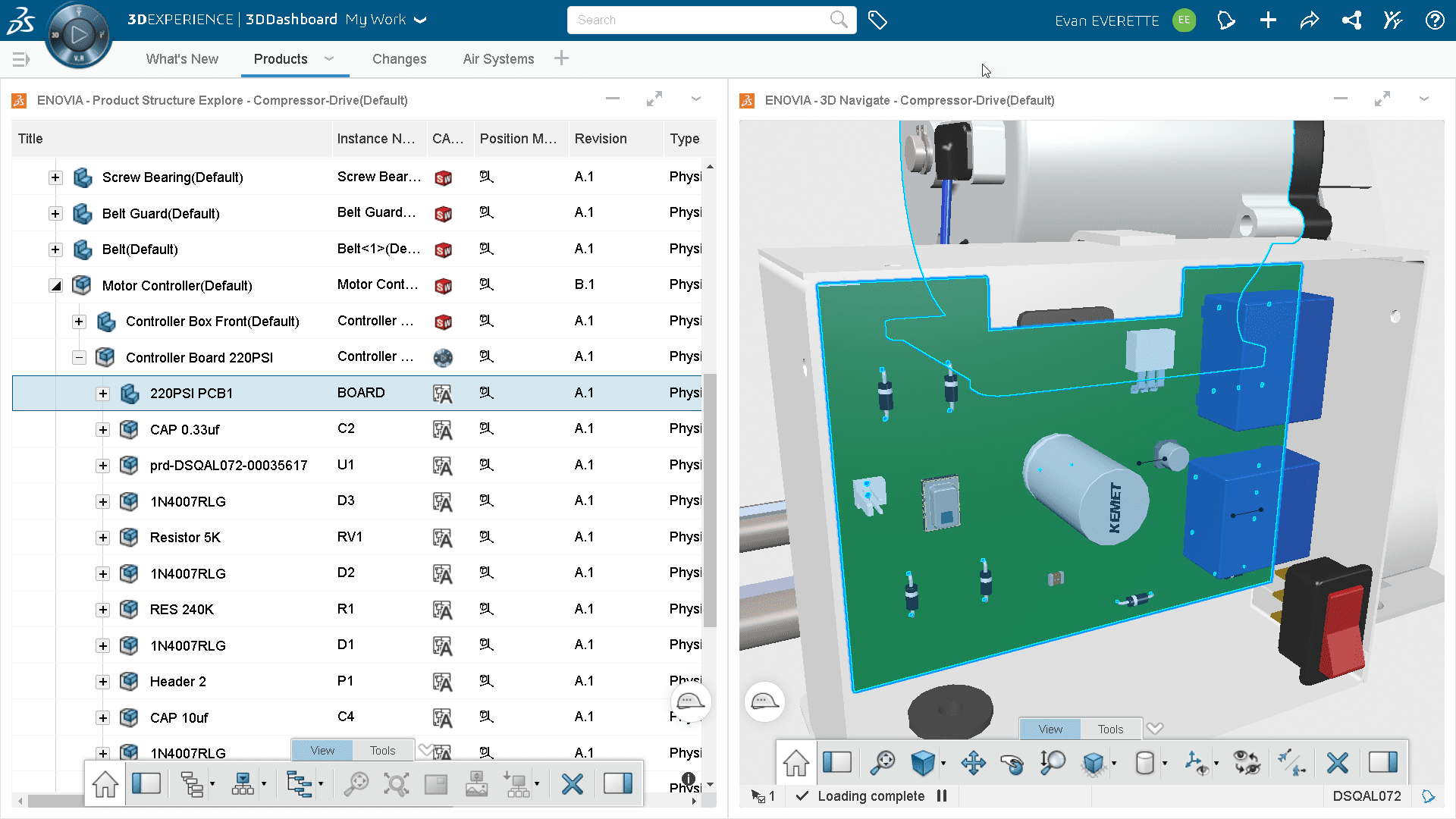Toggle position mode for Belt Guard
The height and width of the screenshot is (819, 1456).
(x=486, y=213)
